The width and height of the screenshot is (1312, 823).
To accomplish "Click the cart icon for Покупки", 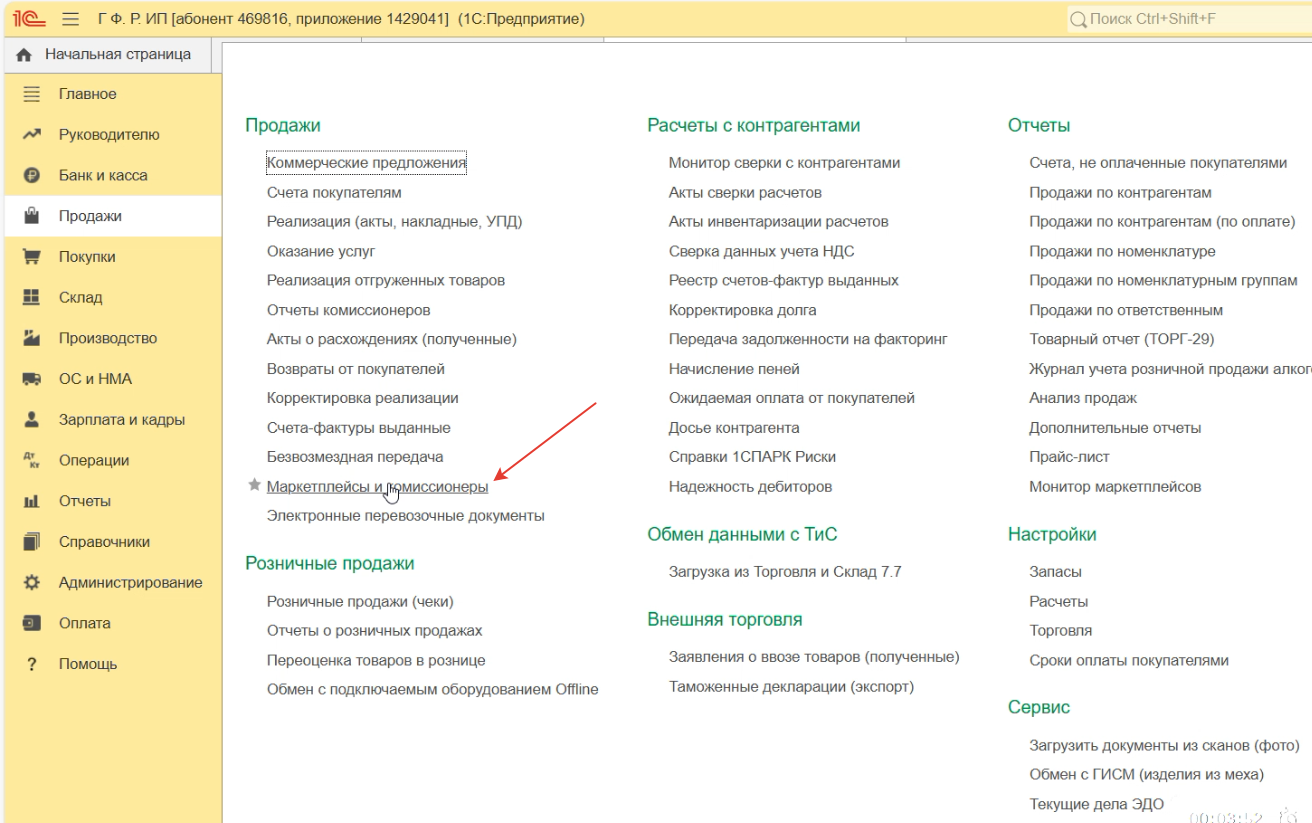I will 32,257.
